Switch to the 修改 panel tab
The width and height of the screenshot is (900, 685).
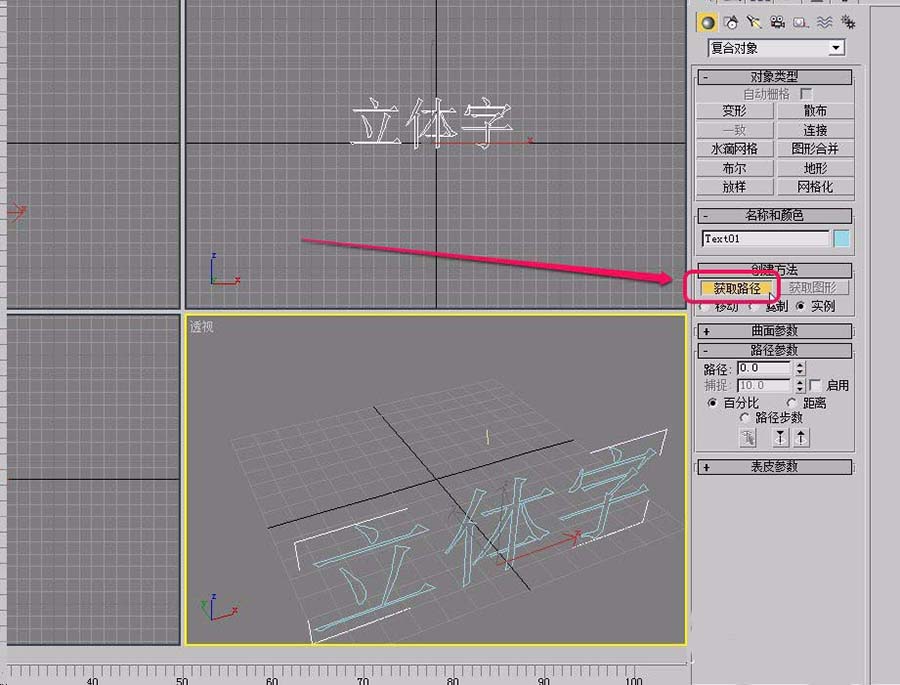731,5
